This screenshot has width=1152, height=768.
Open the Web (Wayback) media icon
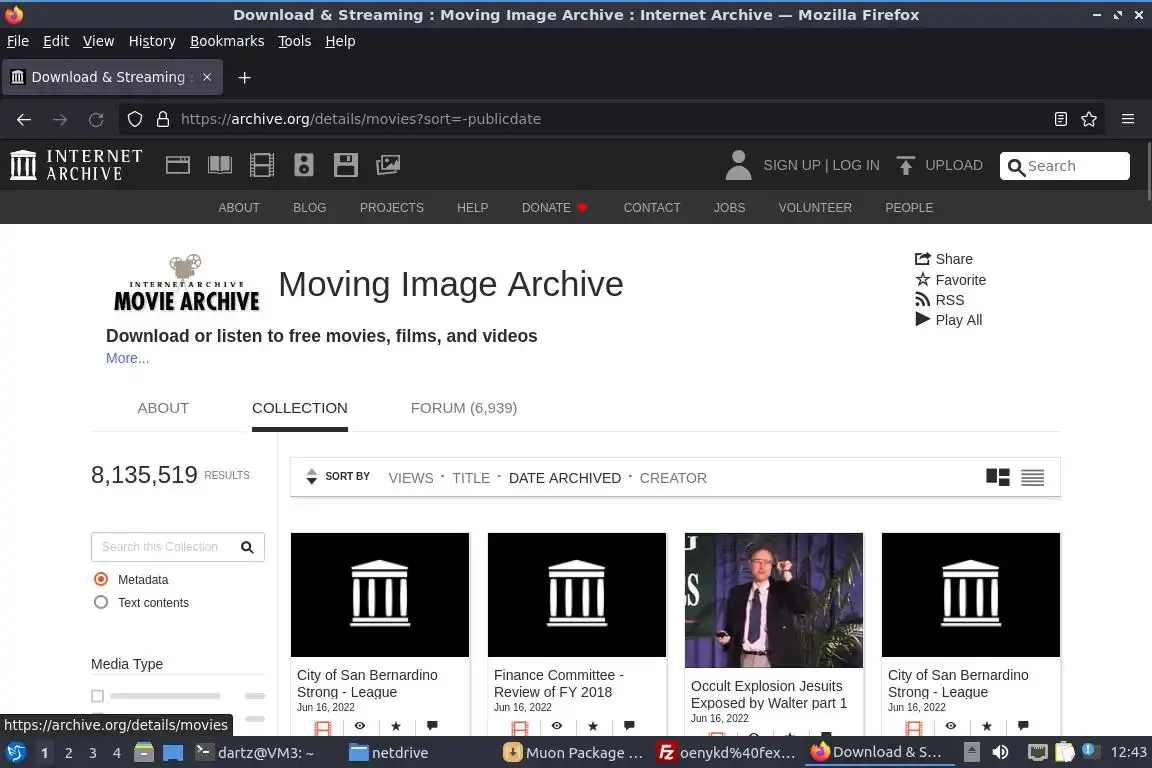tap(178, 165)
